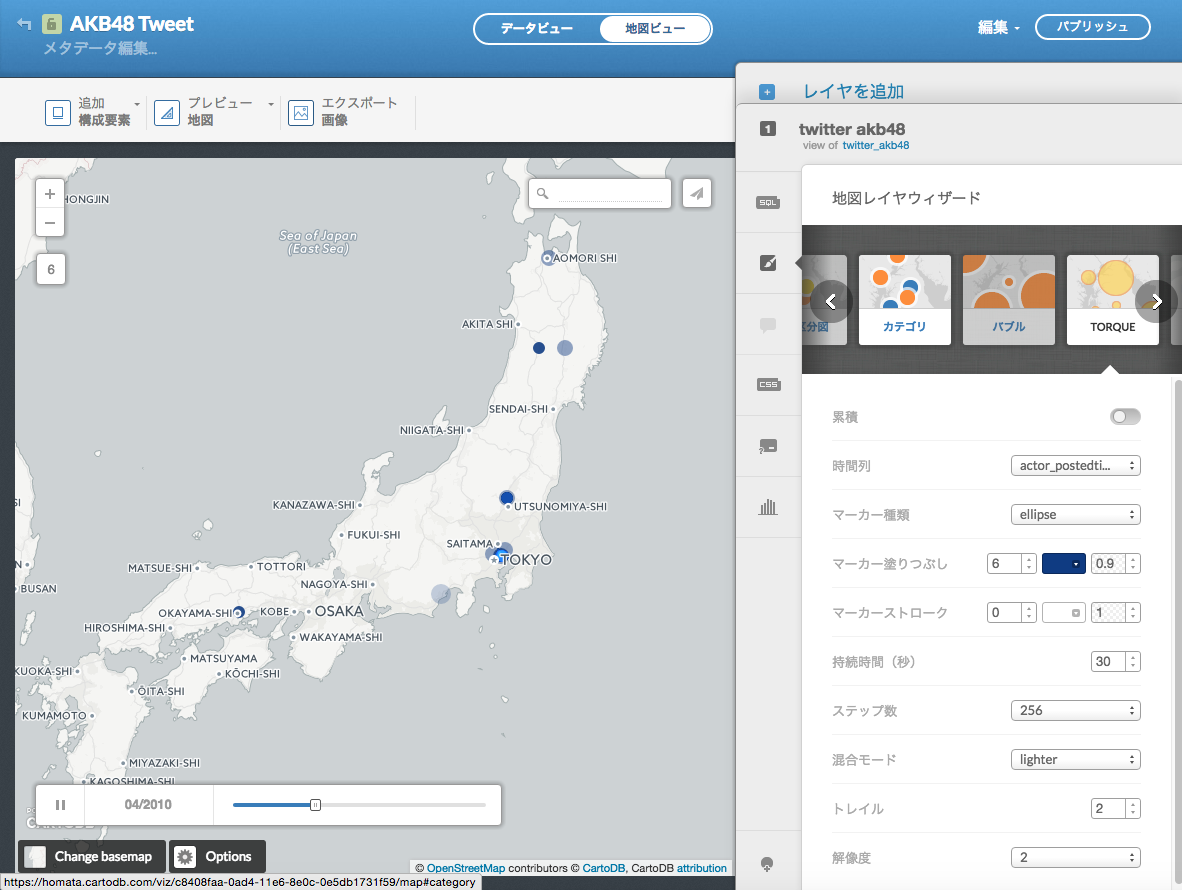Click the map search magnifier icon
Viewport: 1182px width, 890px height.
[542, 194]
